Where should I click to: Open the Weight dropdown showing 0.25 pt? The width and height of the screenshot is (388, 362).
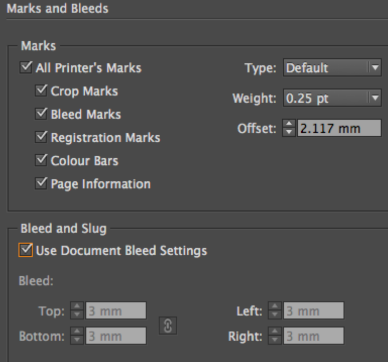(332, 98)
